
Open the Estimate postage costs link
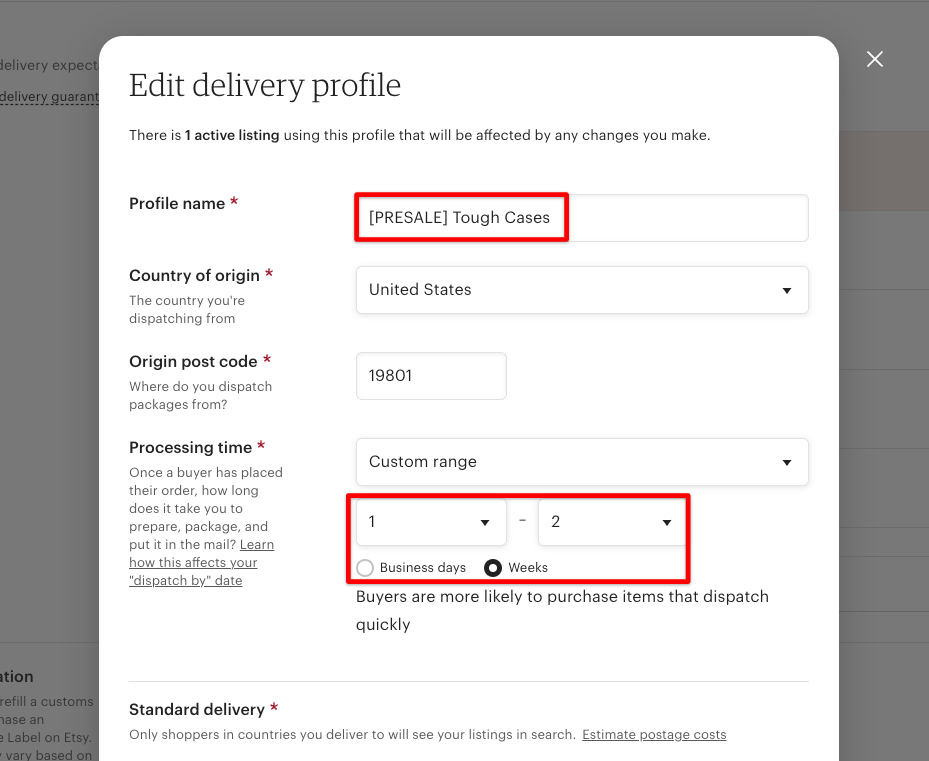tap(654, 734)
